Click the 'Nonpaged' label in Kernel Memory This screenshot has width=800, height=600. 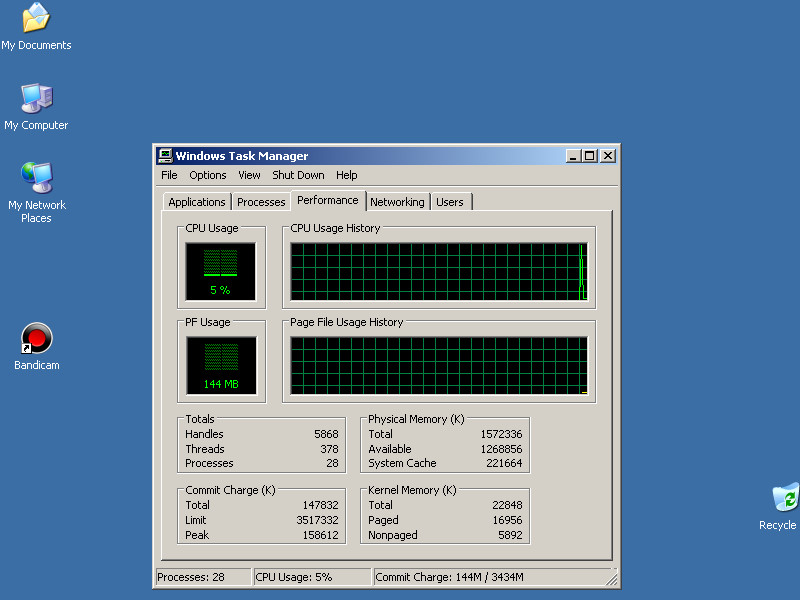pyautogui.click(x=393, y=535)
